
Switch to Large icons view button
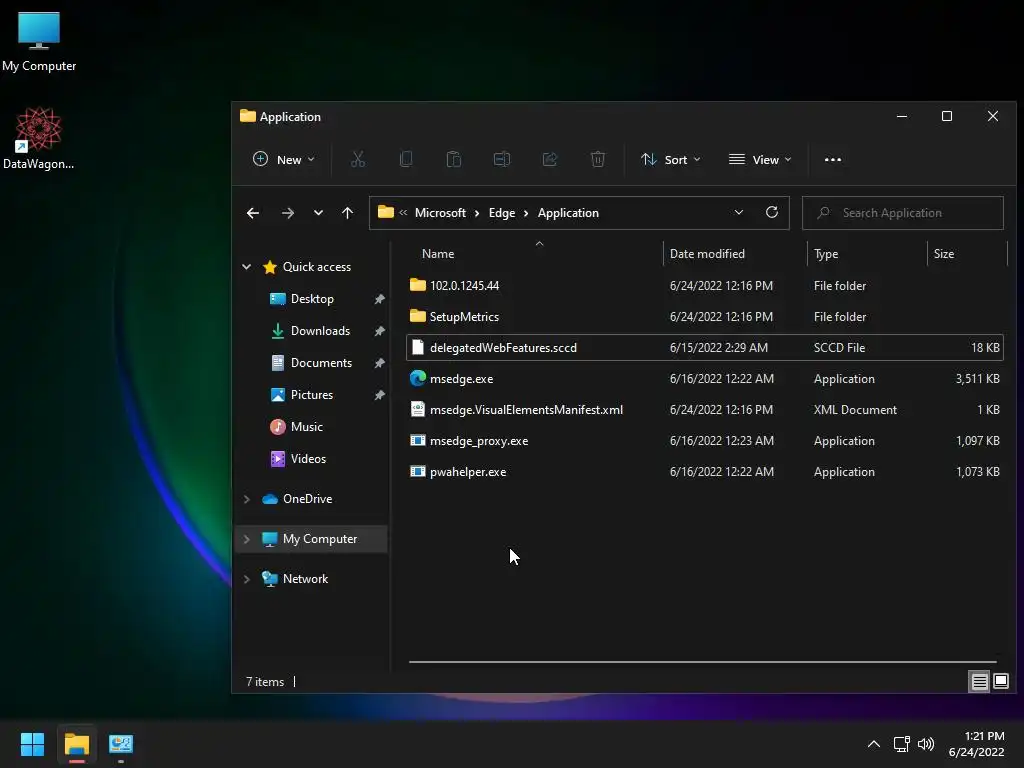(x=1001, y=682)
